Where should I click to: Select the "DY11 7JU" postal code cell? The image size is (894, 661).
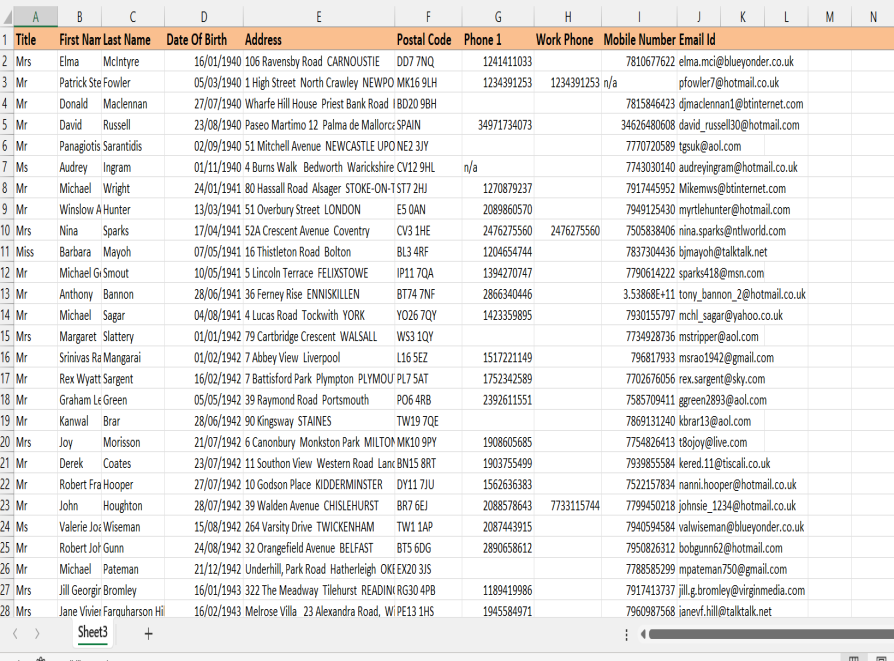pyautogui.click(x=428, y=484)
